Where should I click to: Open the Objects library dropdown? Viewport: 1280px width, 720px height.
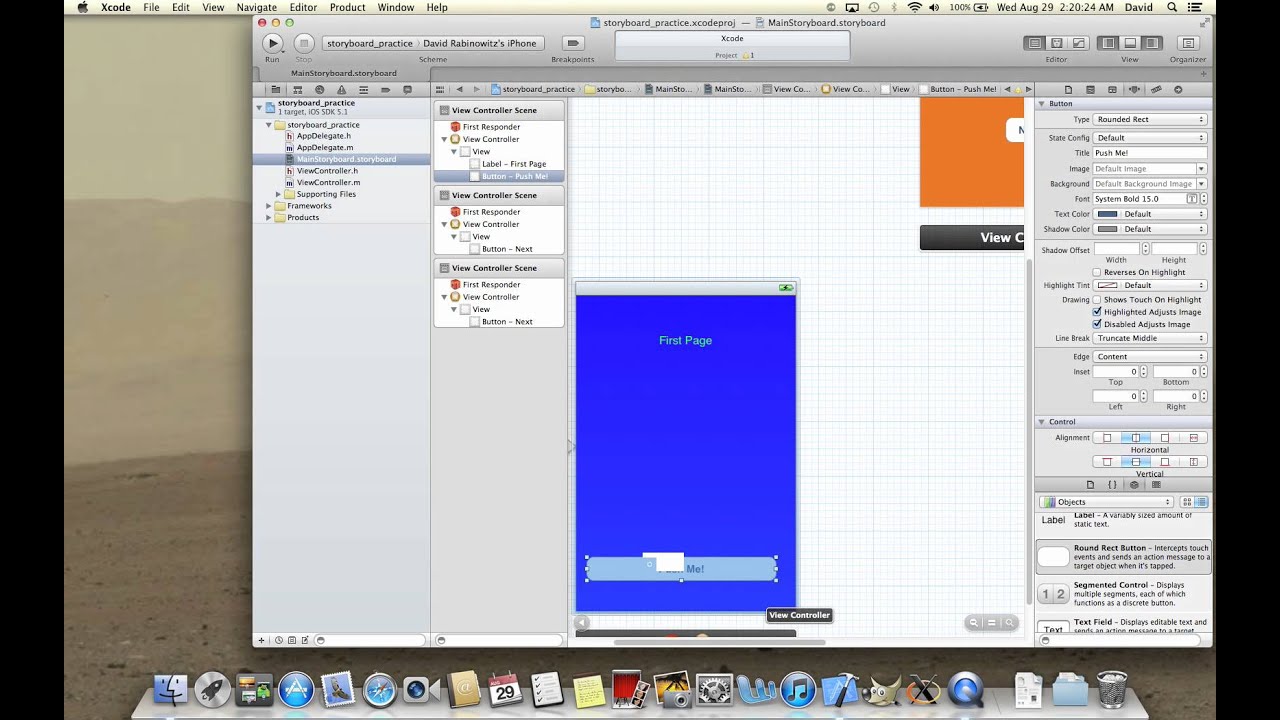tap(1106, 501)
